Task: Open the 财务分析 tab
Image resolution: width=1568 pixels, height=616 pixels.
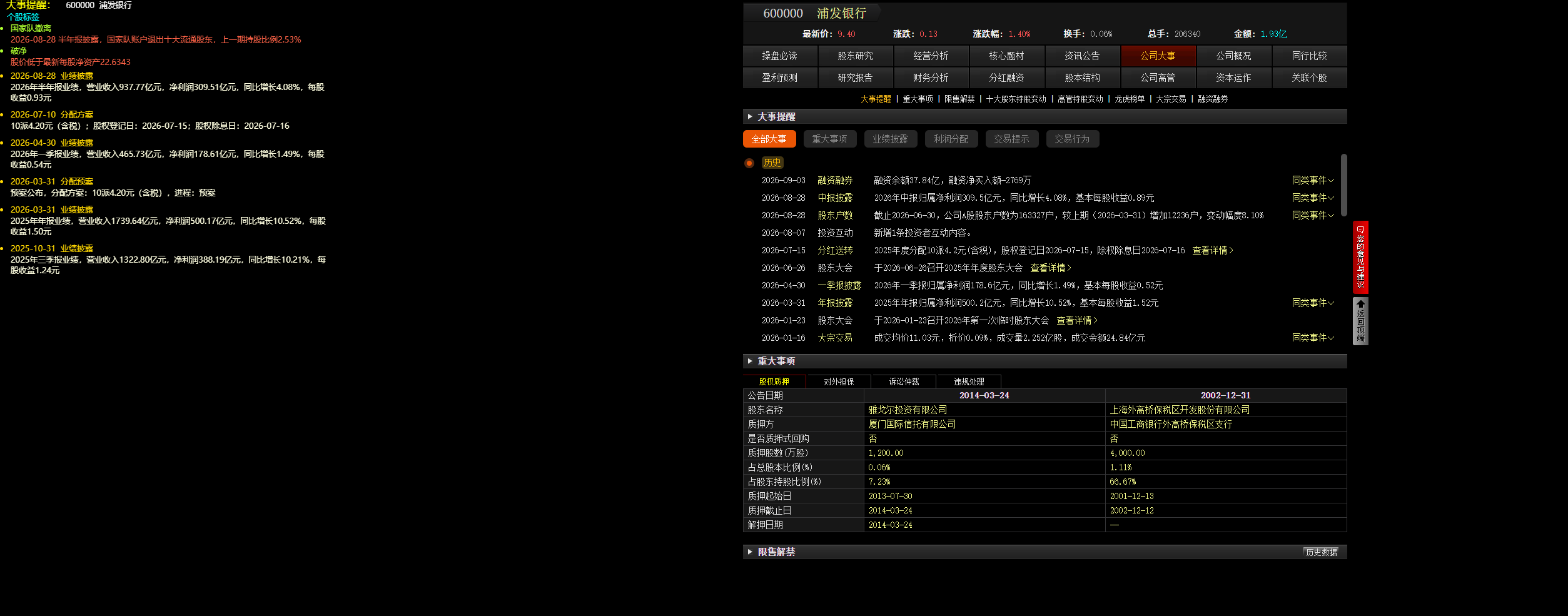Action: (931, 78)
